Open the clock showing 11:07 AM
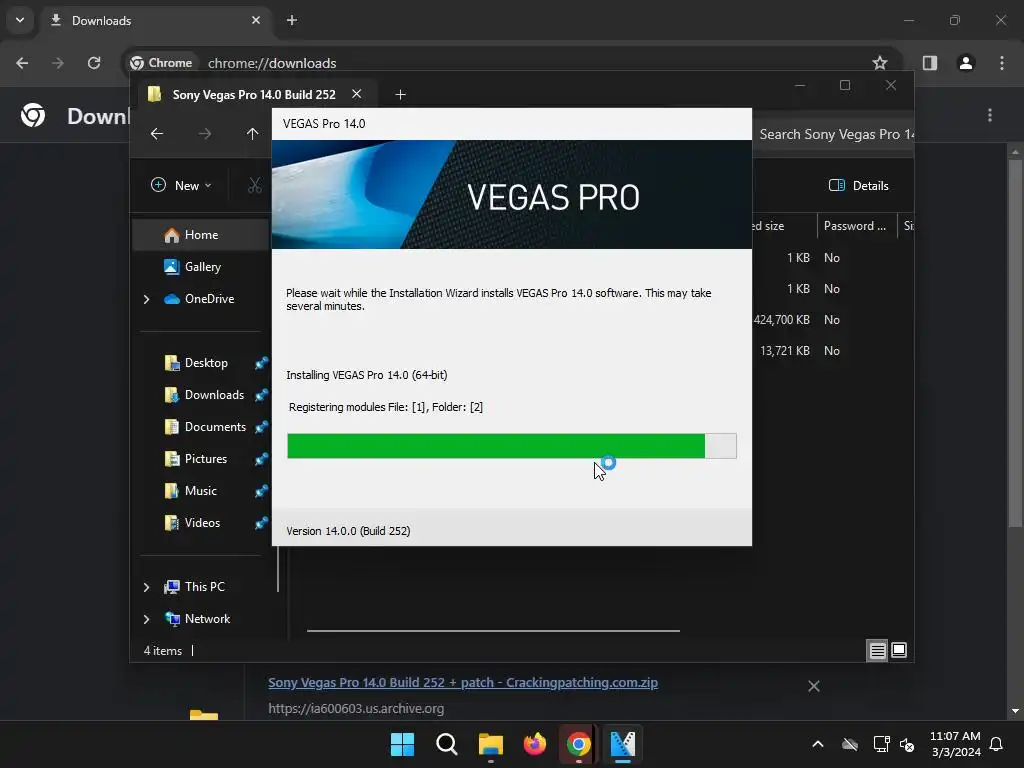Viewport: 1024px width, 768px height. coord(955,744)
